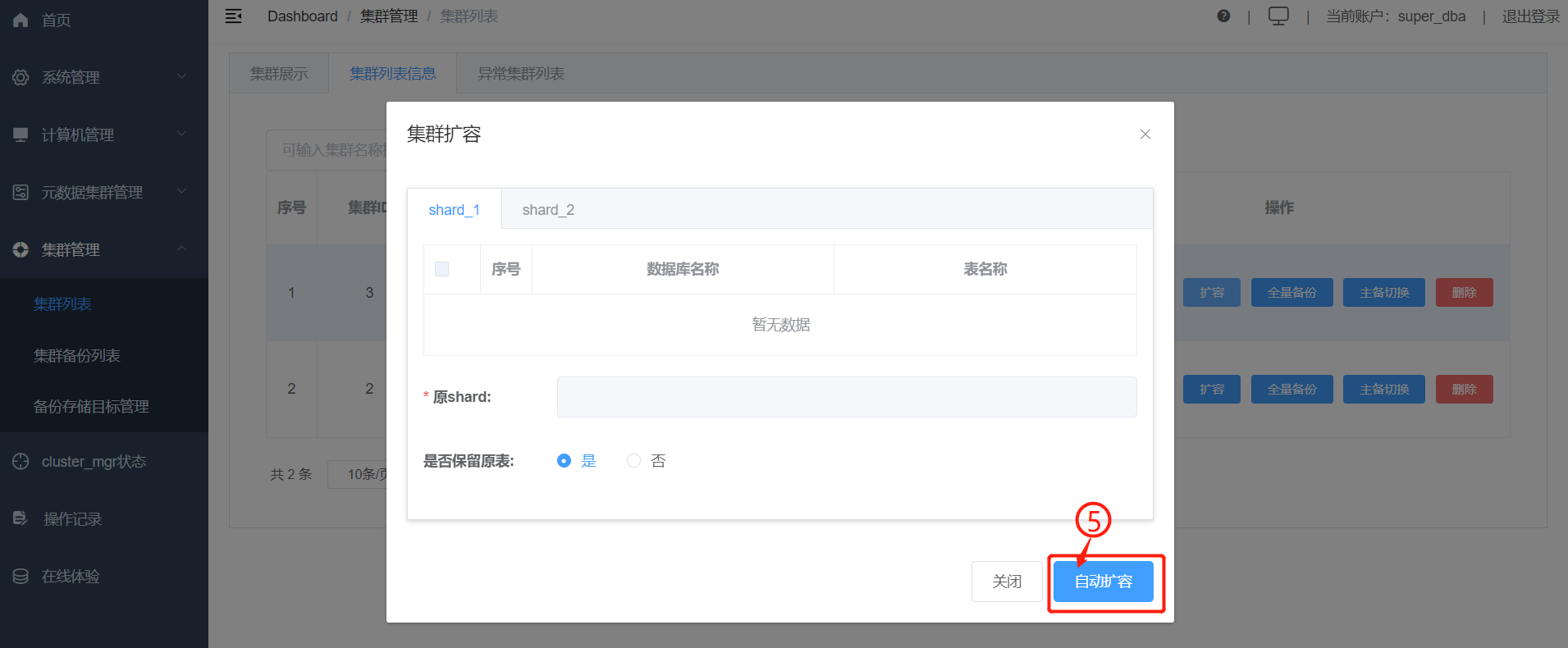The image size is (1568, 648).
Task: Expand the 计算机管理 menu chevron
Action: click(182, 134)
